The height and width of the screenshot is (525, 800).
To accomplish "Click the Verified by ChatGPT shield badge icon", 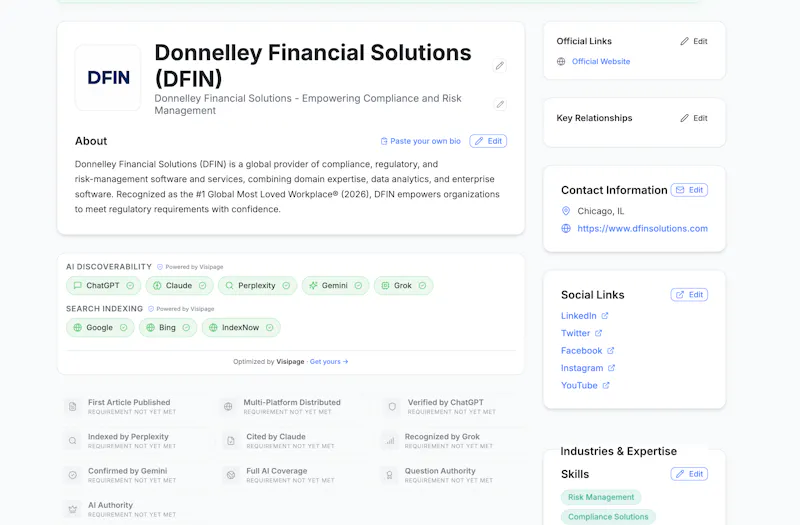I will pos(392,407).
